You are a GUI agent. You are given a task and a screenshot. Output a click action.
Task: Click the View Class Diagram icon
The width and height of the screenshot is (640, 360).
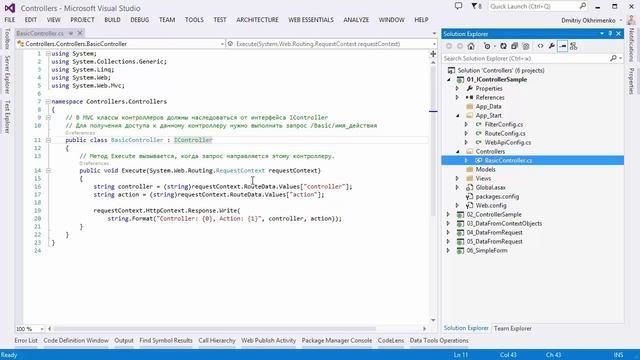[x=573, y=46]
